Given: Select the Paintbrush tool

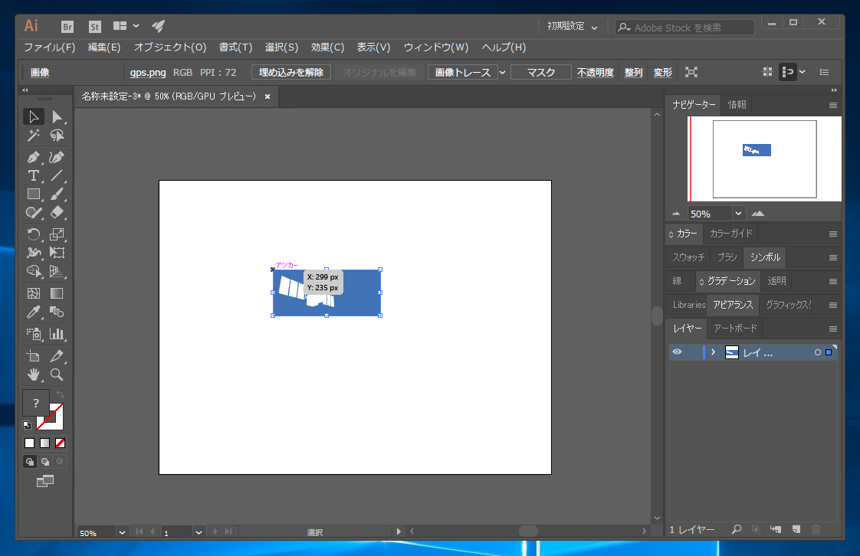Looking at the screenshot, I should point(57,194).
